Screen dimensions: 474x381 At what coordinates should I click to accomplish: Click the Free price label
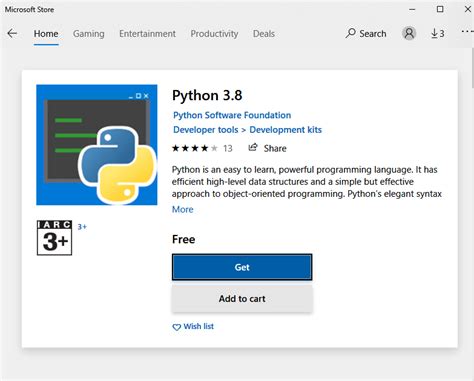184,239
